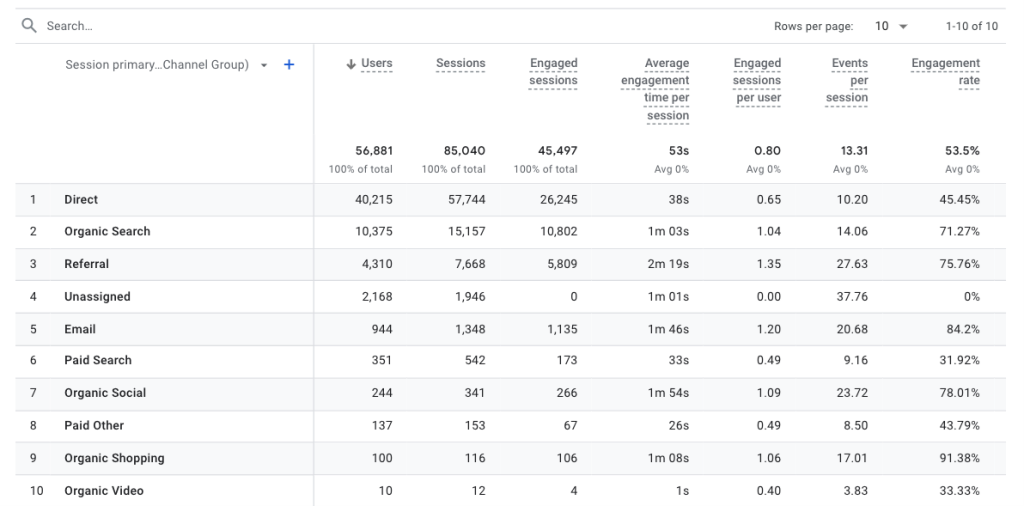Select the Direct channel row

[x=81, y=200]
